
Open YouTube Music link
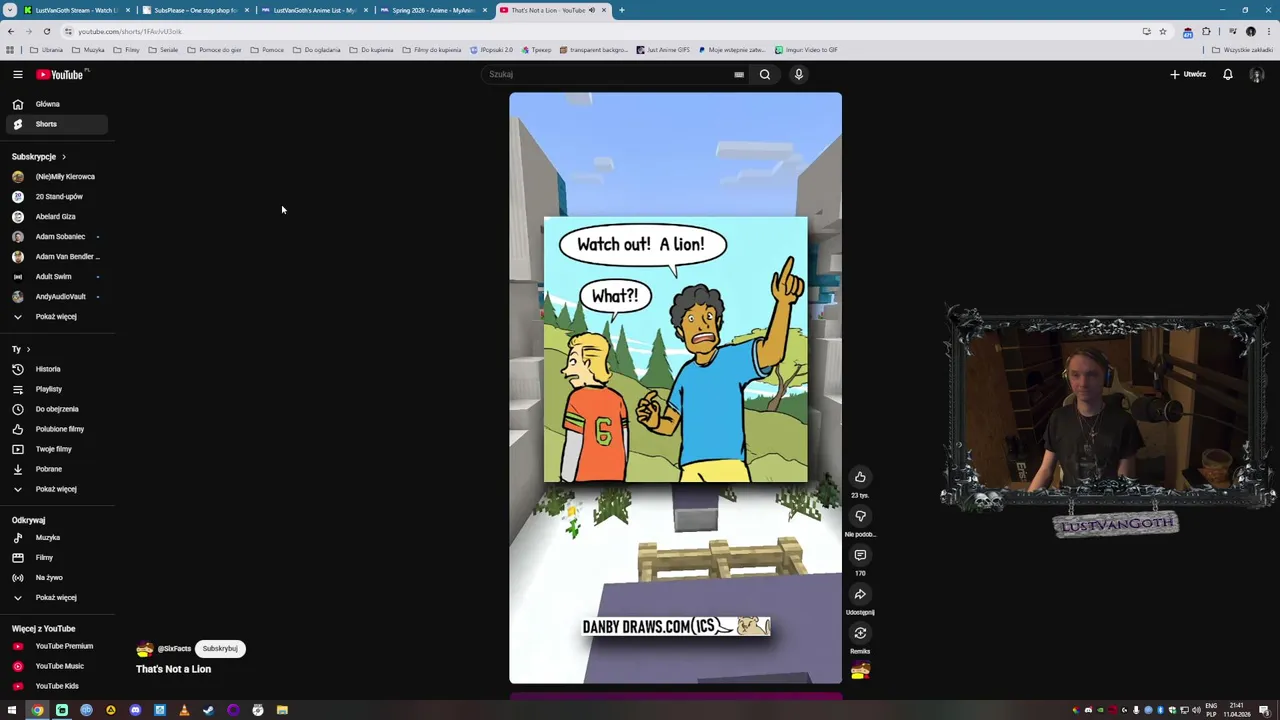click(x=55, y=666)
